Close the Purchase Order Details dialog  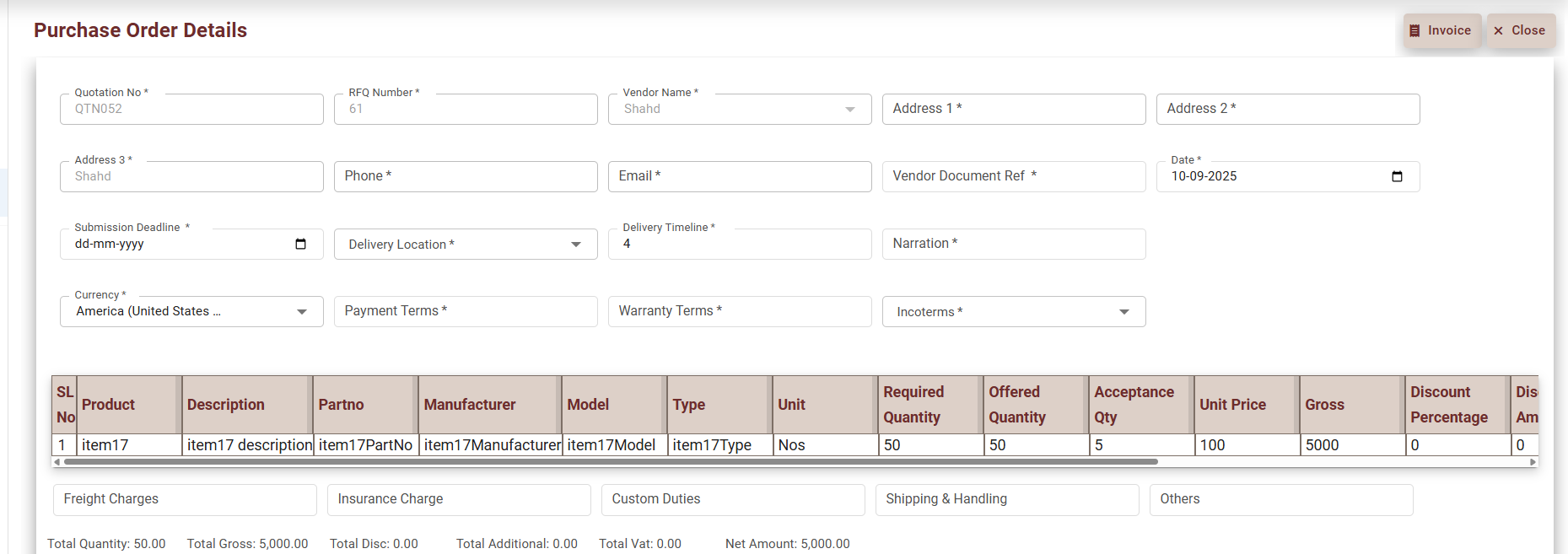point(1520,30)
